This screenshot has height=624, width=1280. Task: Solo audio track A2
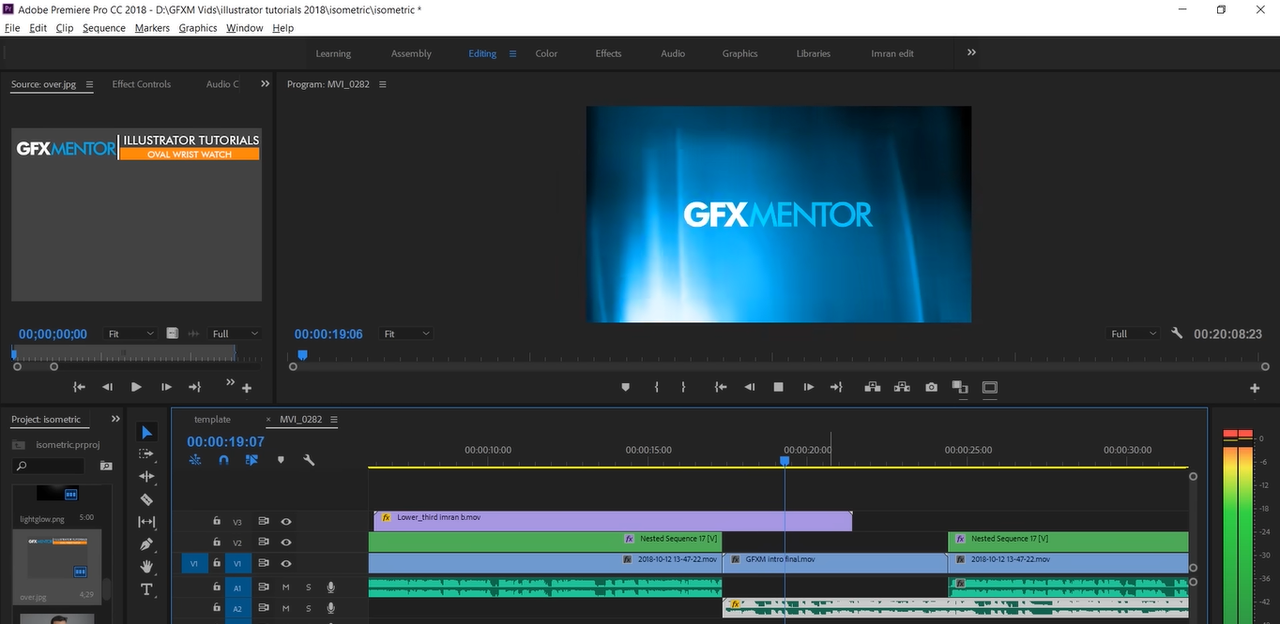pos(308,608)
